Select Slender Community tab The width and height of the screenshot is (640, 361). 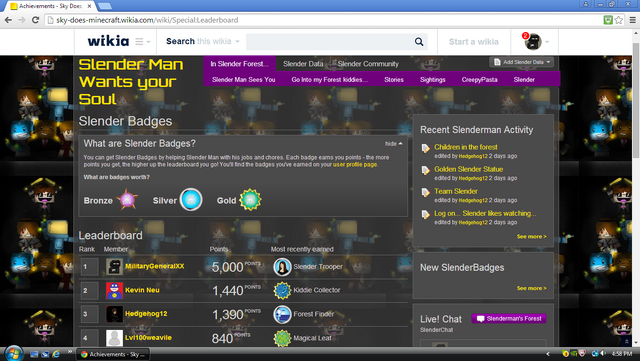coord(368,64)
